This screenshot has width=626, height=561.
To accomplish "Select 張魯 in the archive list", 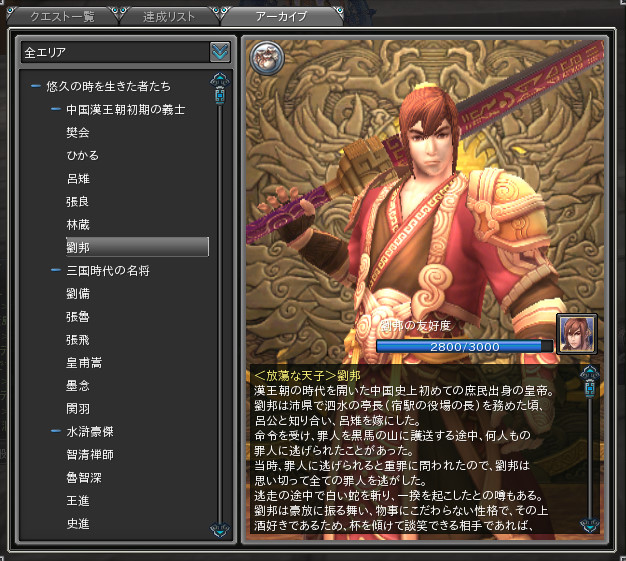I will tap(78, 317).
